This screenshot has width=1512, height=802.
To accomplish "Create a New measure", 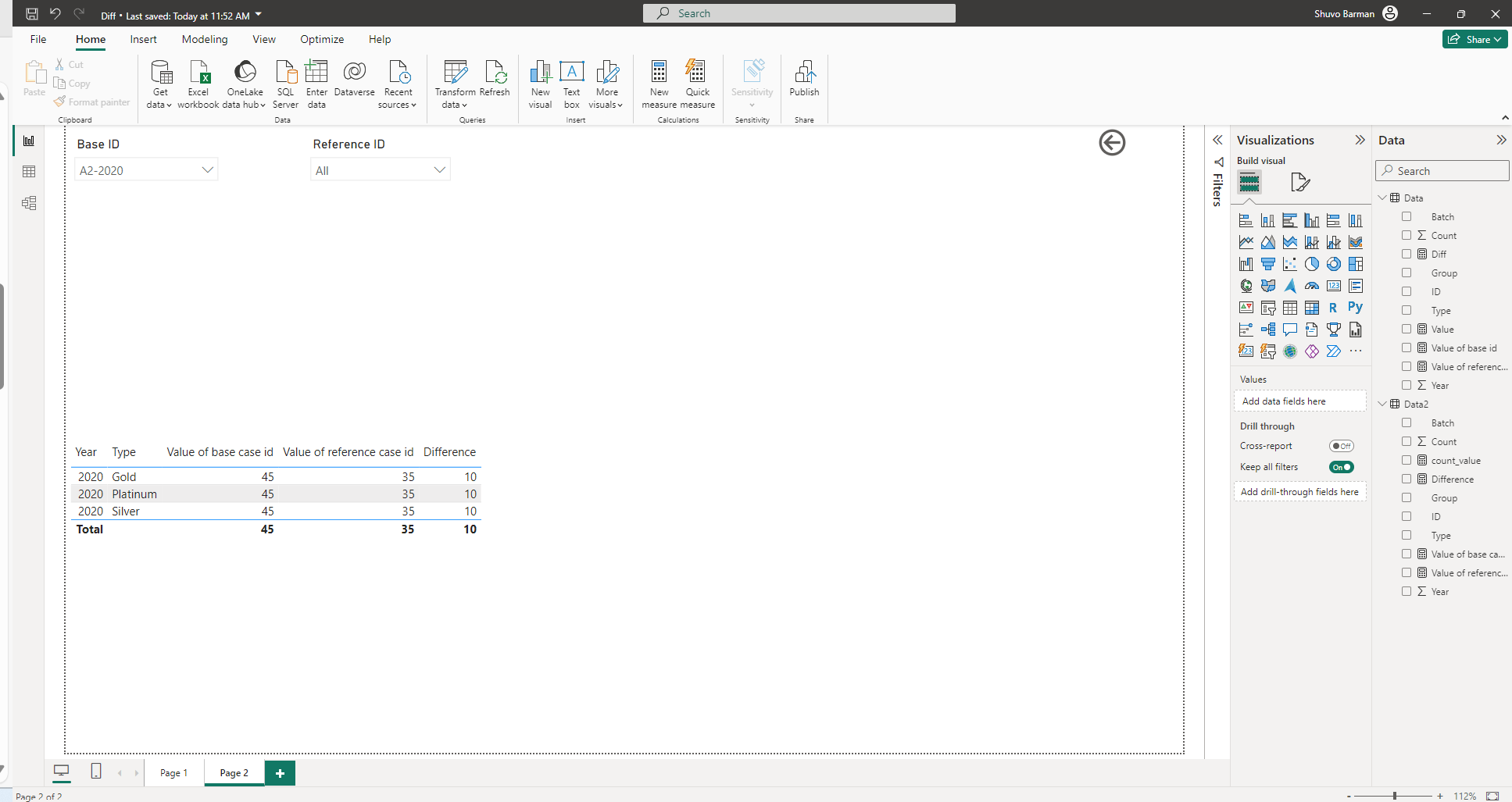I will click(659, 84).
